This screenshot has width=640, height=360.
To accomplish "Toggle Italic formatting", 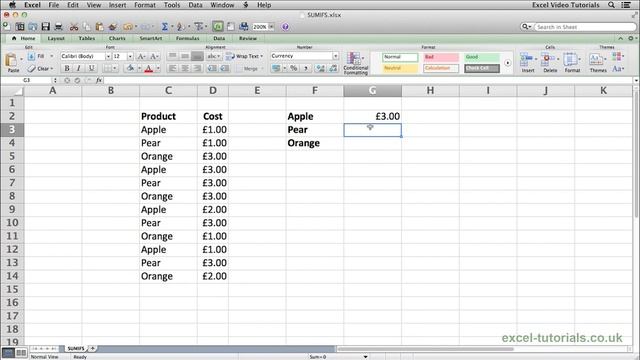I will click(x=79, y=68).
